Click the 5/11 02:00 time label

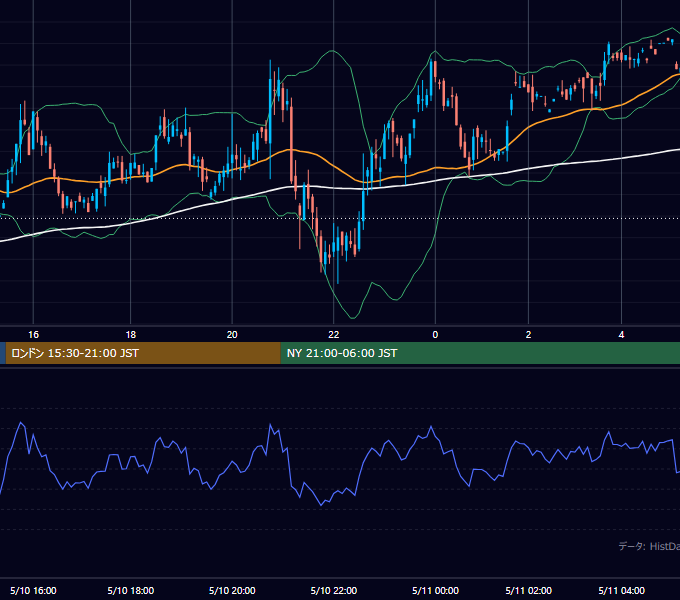[x=528, y=590]
